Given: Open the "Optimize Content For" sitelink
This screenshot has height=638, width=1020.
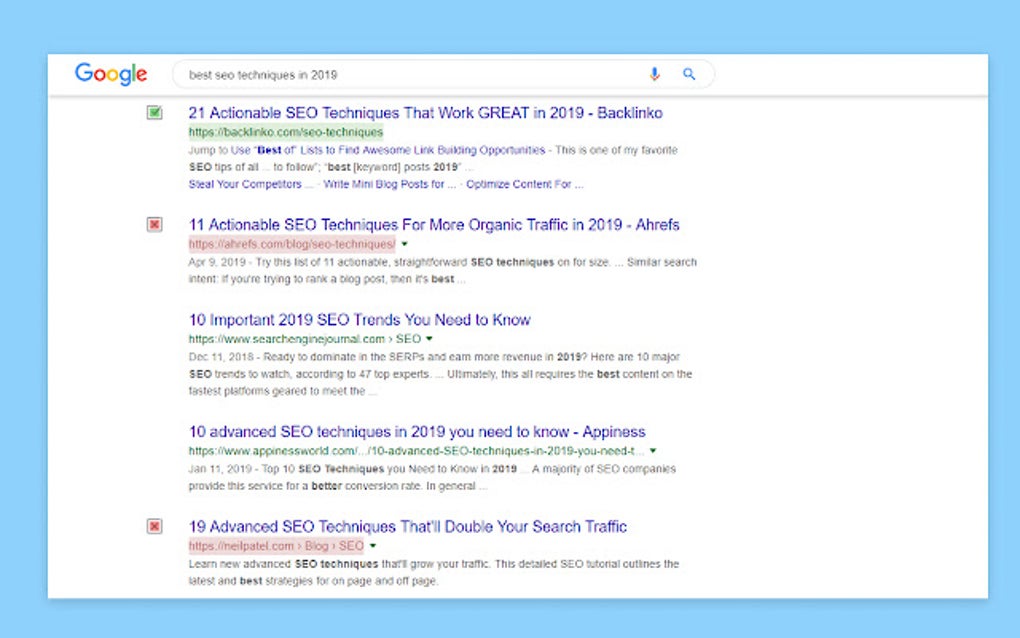Looking at the screenshot, I should pyautogui.click(x=524, y=184).
